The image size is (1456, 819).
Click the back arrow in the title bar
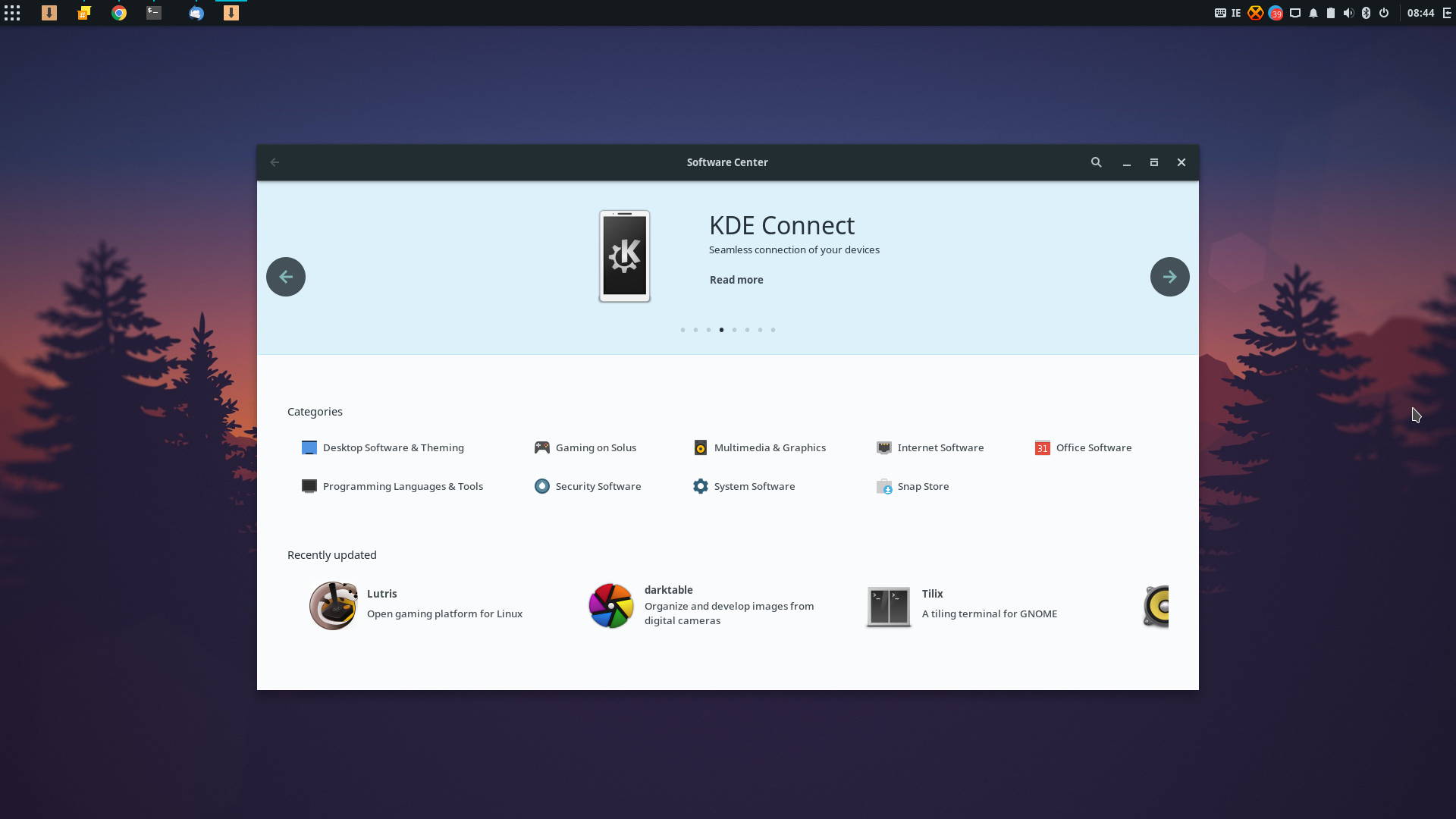tap(275, 162)
